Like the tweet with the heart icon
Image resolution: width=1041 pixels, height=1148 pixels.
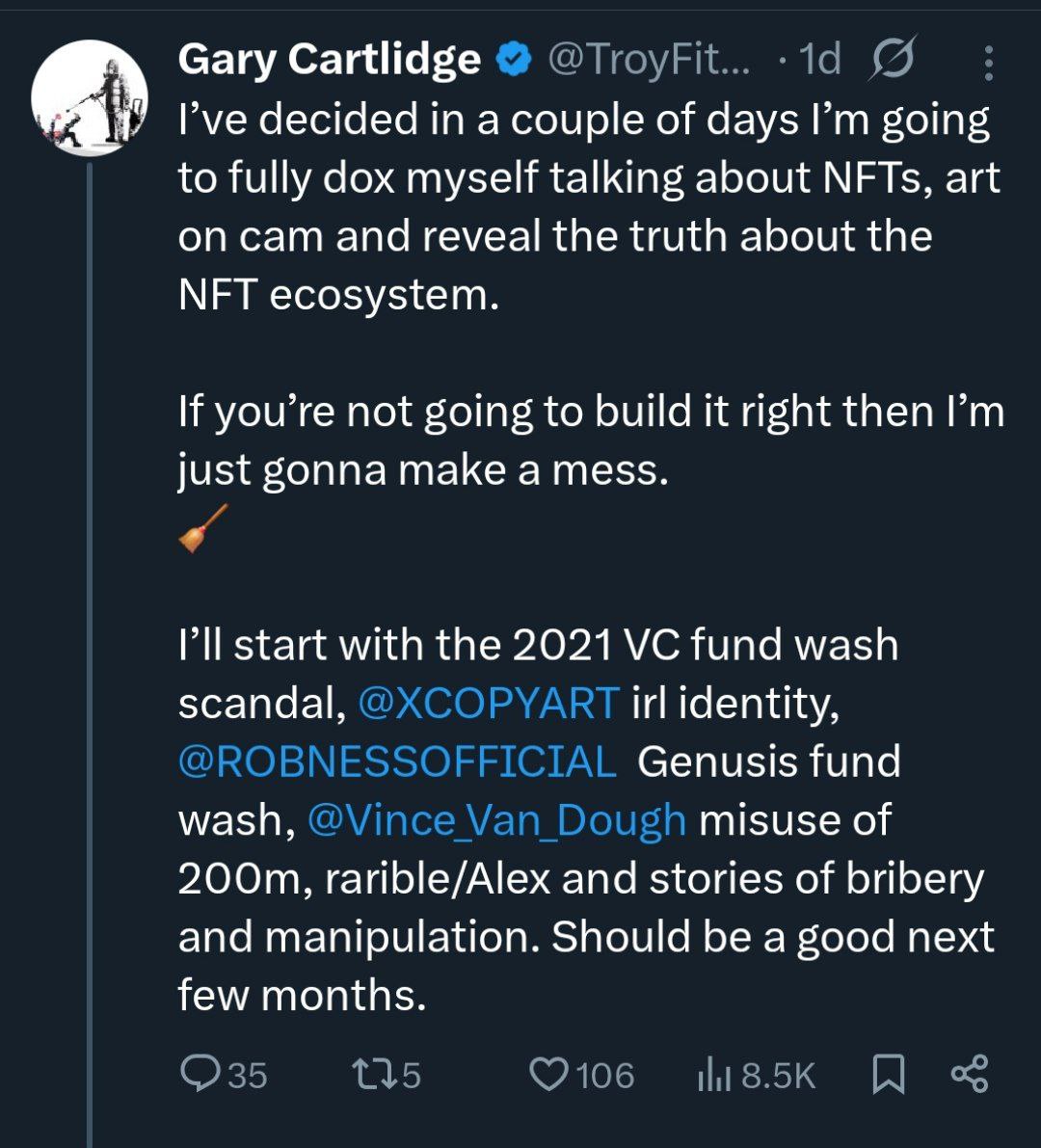[x=550, y=1074]
